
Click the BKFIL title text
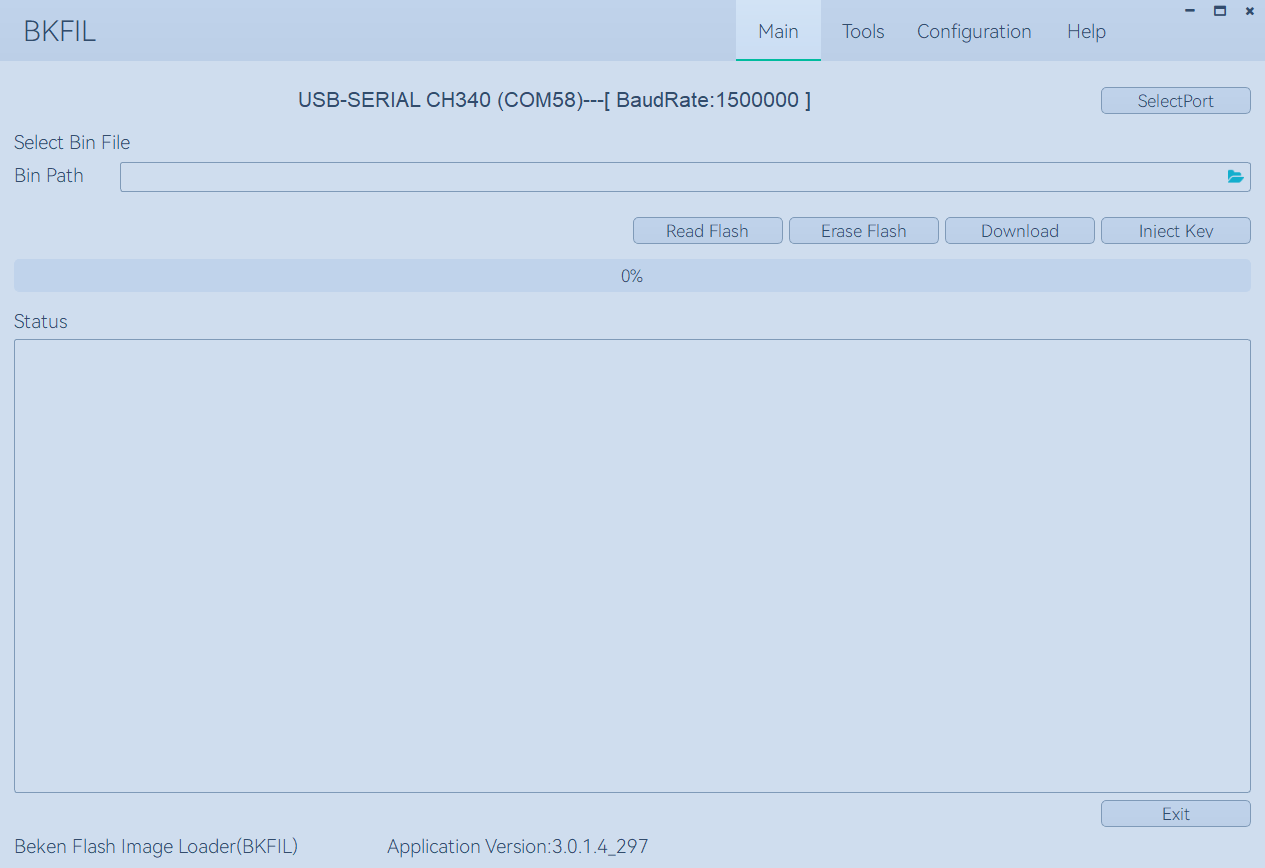tap(60, 31)
